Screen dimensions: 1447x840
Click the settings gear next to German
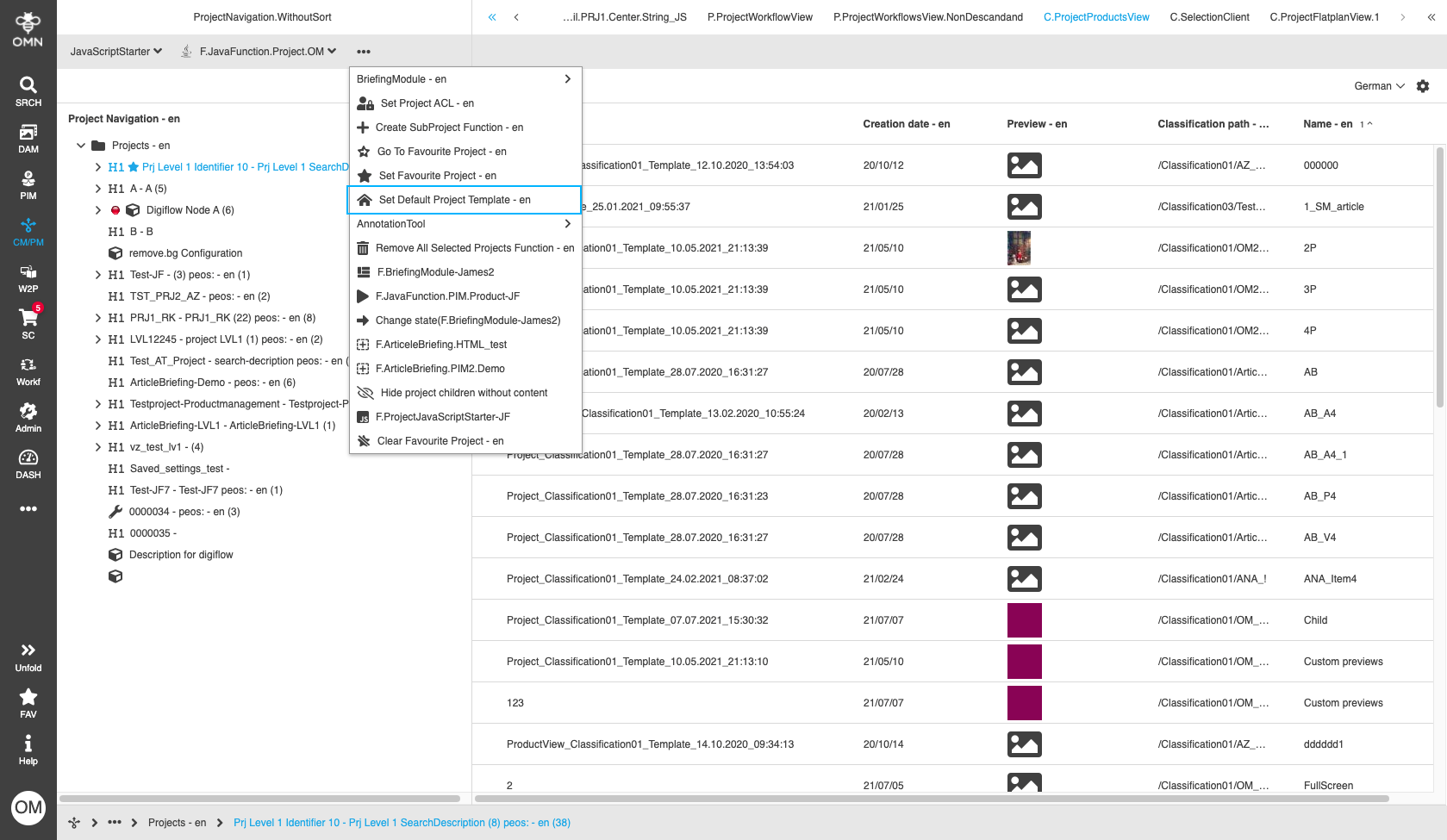point(1423,86)
